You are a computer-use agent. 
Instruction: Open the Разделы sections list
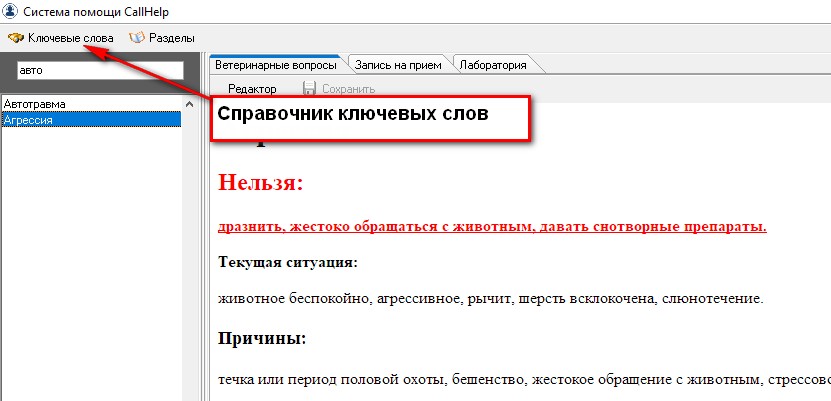point(172,38)
